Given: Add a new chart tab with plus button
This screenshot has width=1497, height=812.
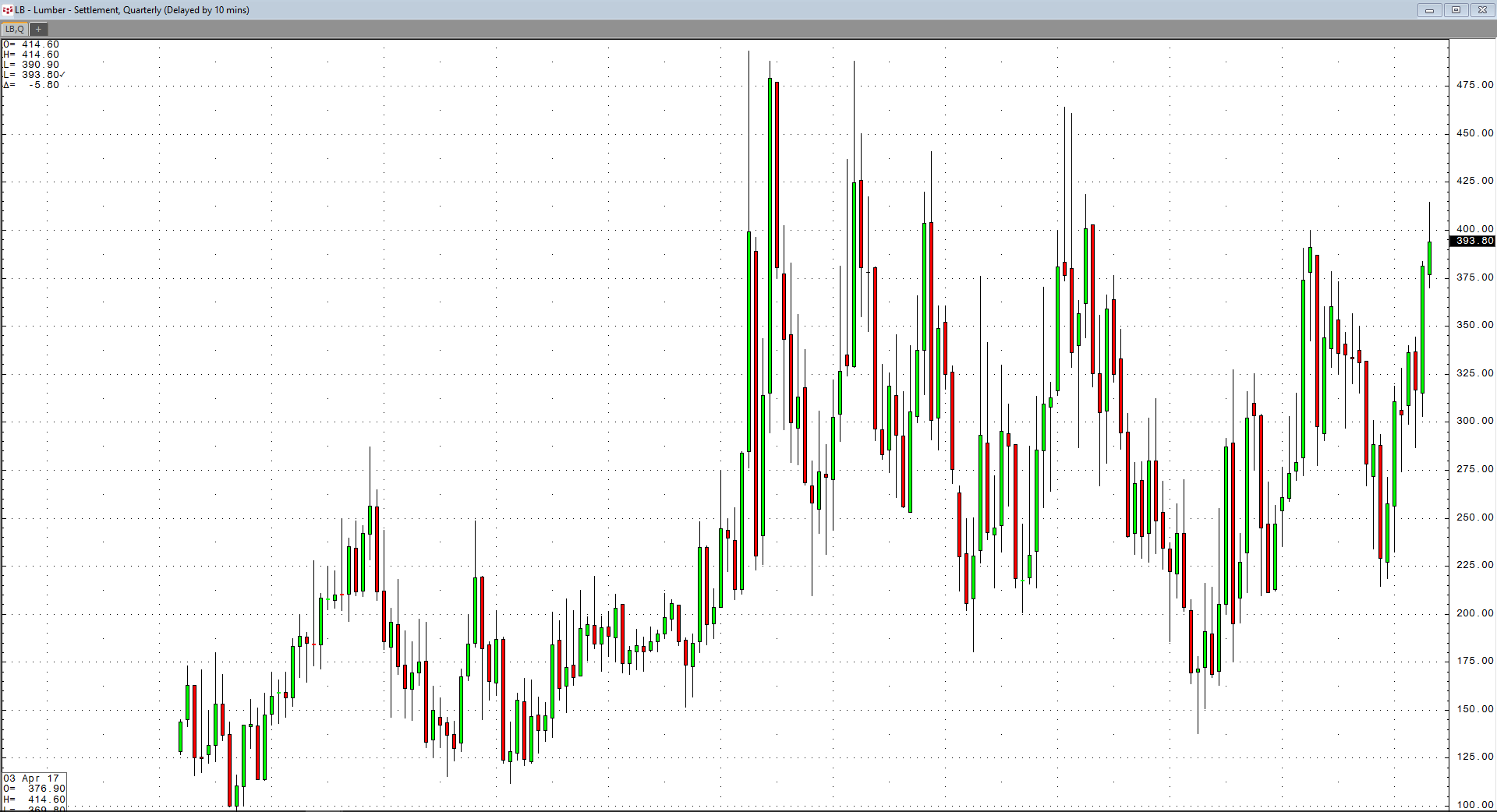Looking at the screenshot, I should coord(38,29).
